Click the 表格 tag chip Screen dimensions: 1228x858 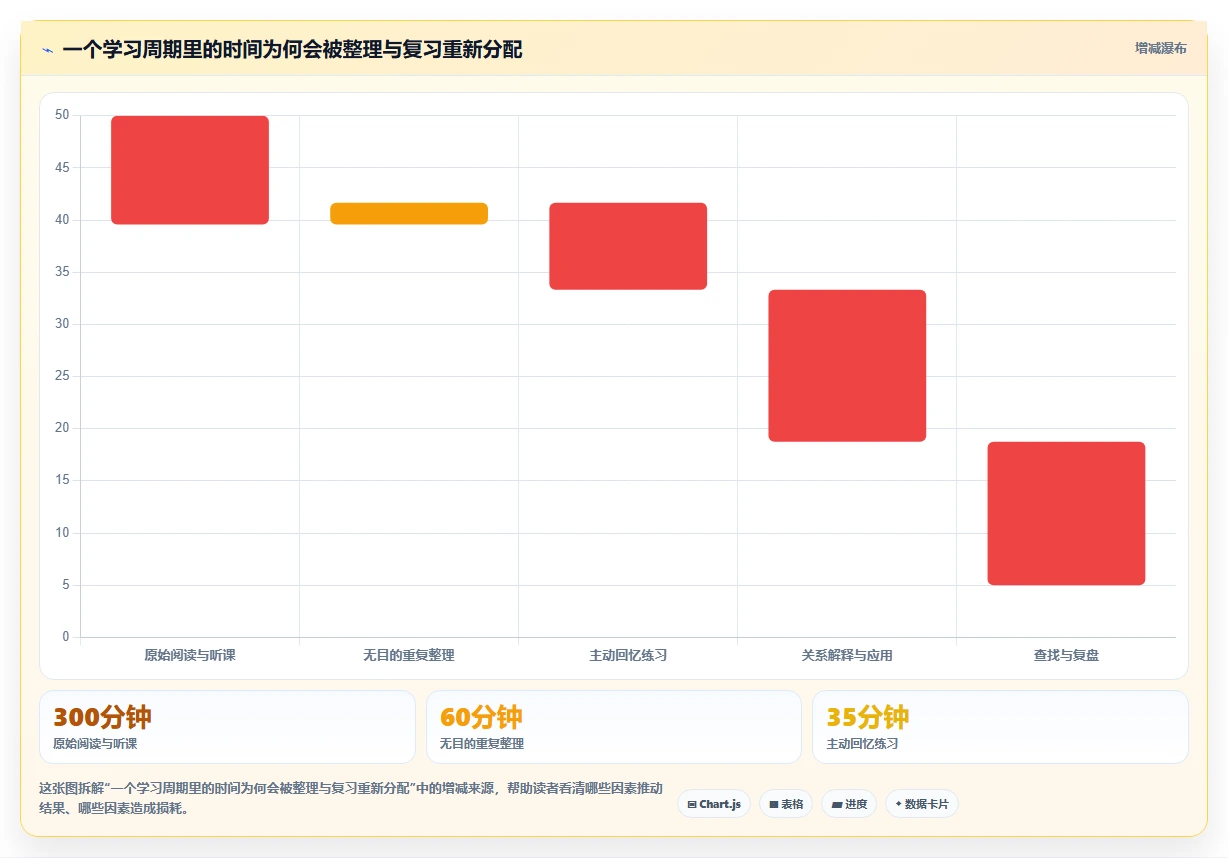tap(786, 804)
